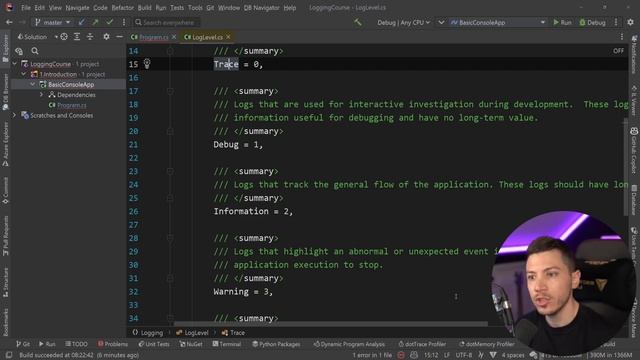Open the VCS more options dots

[x=124, y=22]
